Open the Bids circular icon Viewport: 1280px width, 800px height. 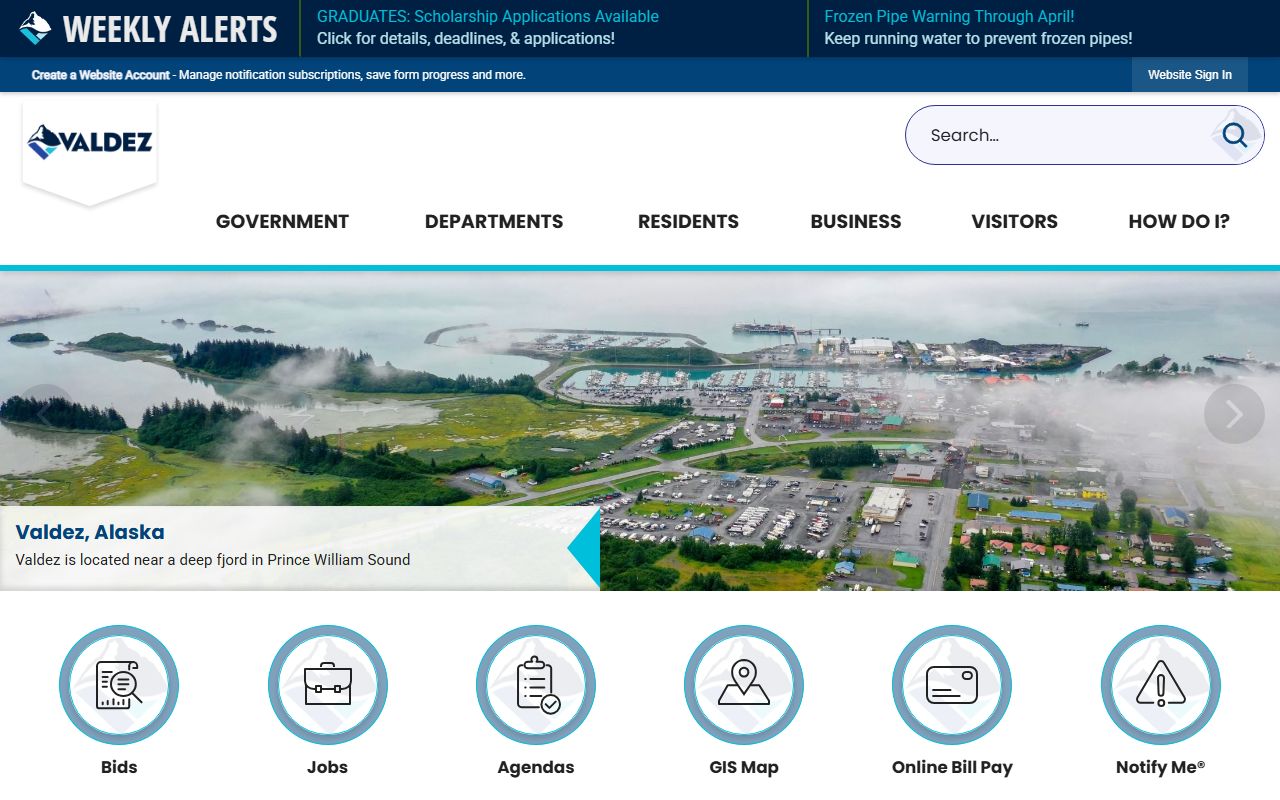click(x=119, y=685)
